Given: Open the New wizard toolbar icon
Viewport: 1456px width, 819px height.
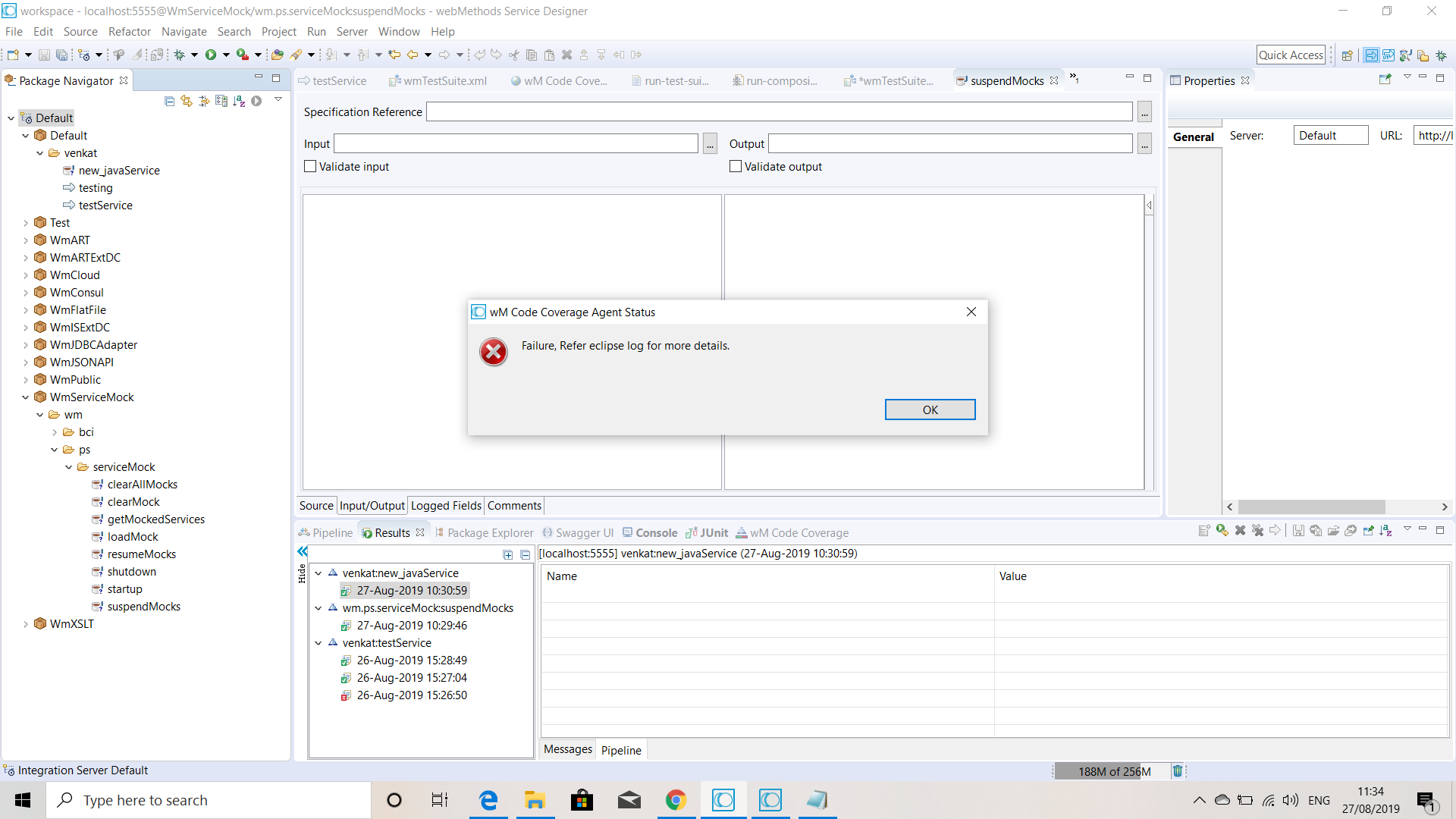Looking at the screenshot, I should click(12, 55).
